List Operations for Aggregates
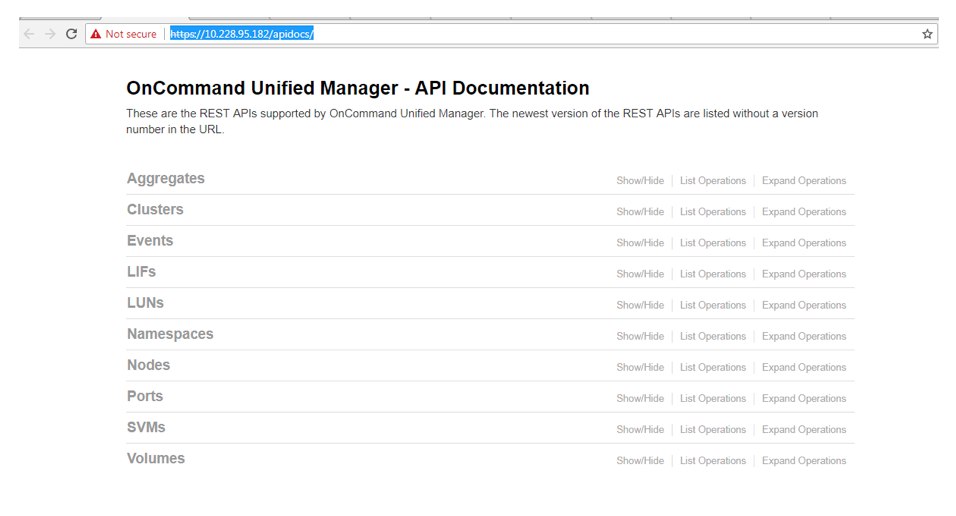 (x=713, y=181)
